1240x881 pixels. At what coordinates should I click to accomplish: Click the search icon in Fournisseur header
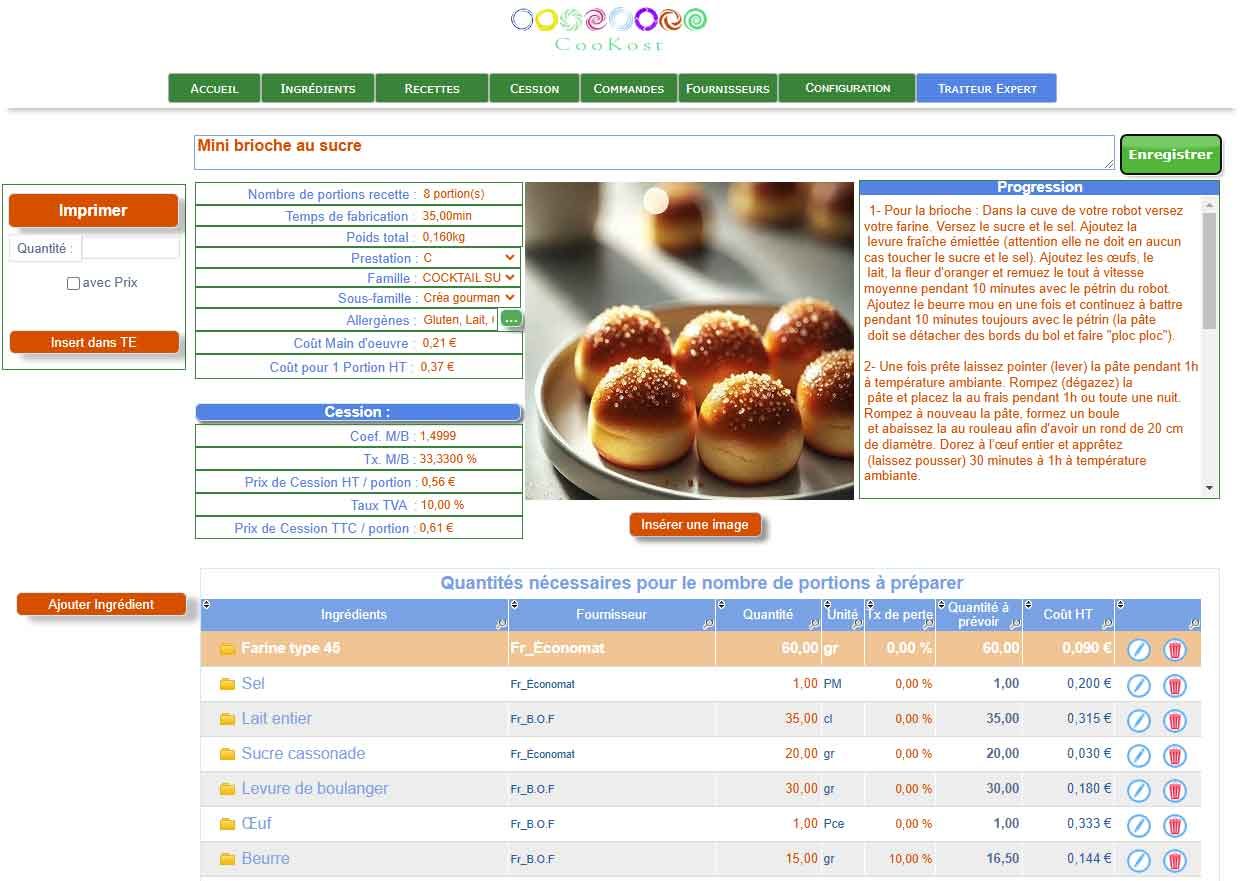coord(708,624)
